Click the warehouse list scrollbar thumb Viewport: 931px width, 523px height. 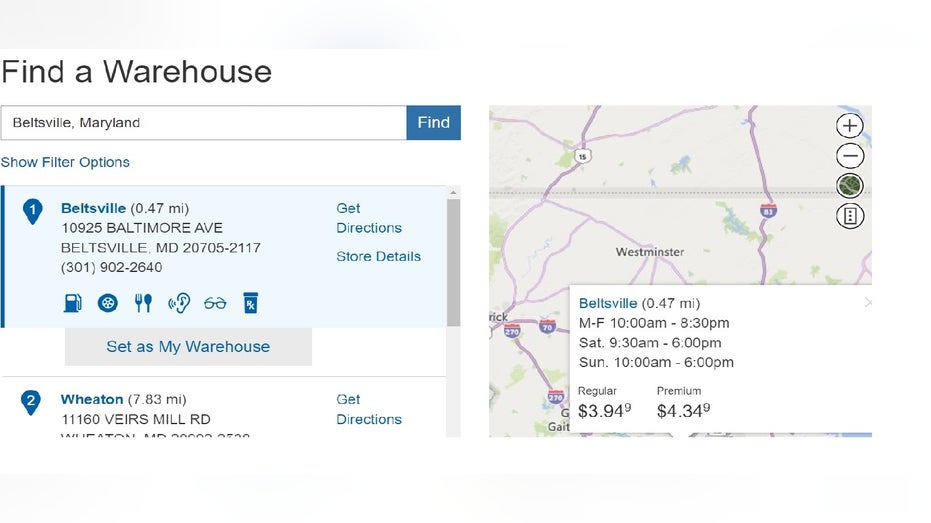pos(454,262)
